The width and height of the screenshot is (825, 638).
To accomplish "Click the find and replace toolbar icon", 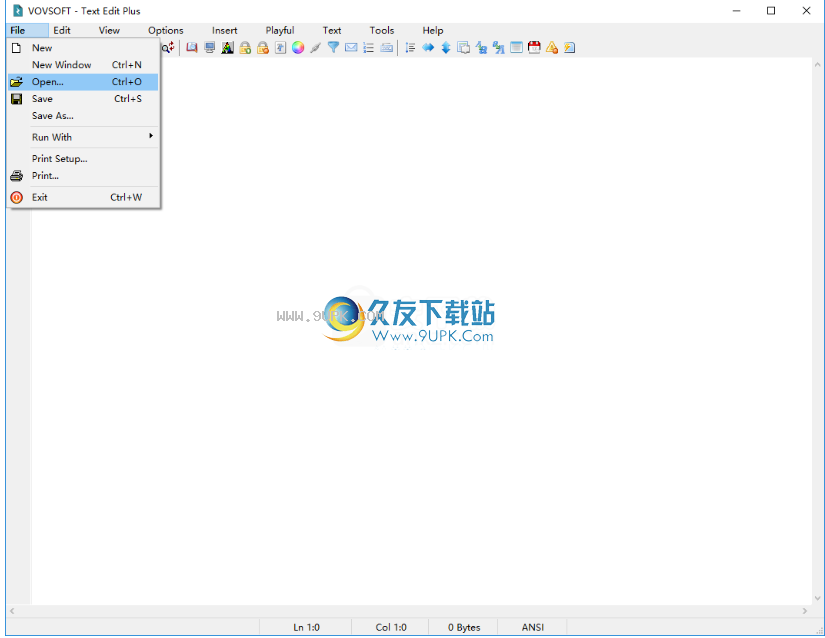I will coord(168,48).
